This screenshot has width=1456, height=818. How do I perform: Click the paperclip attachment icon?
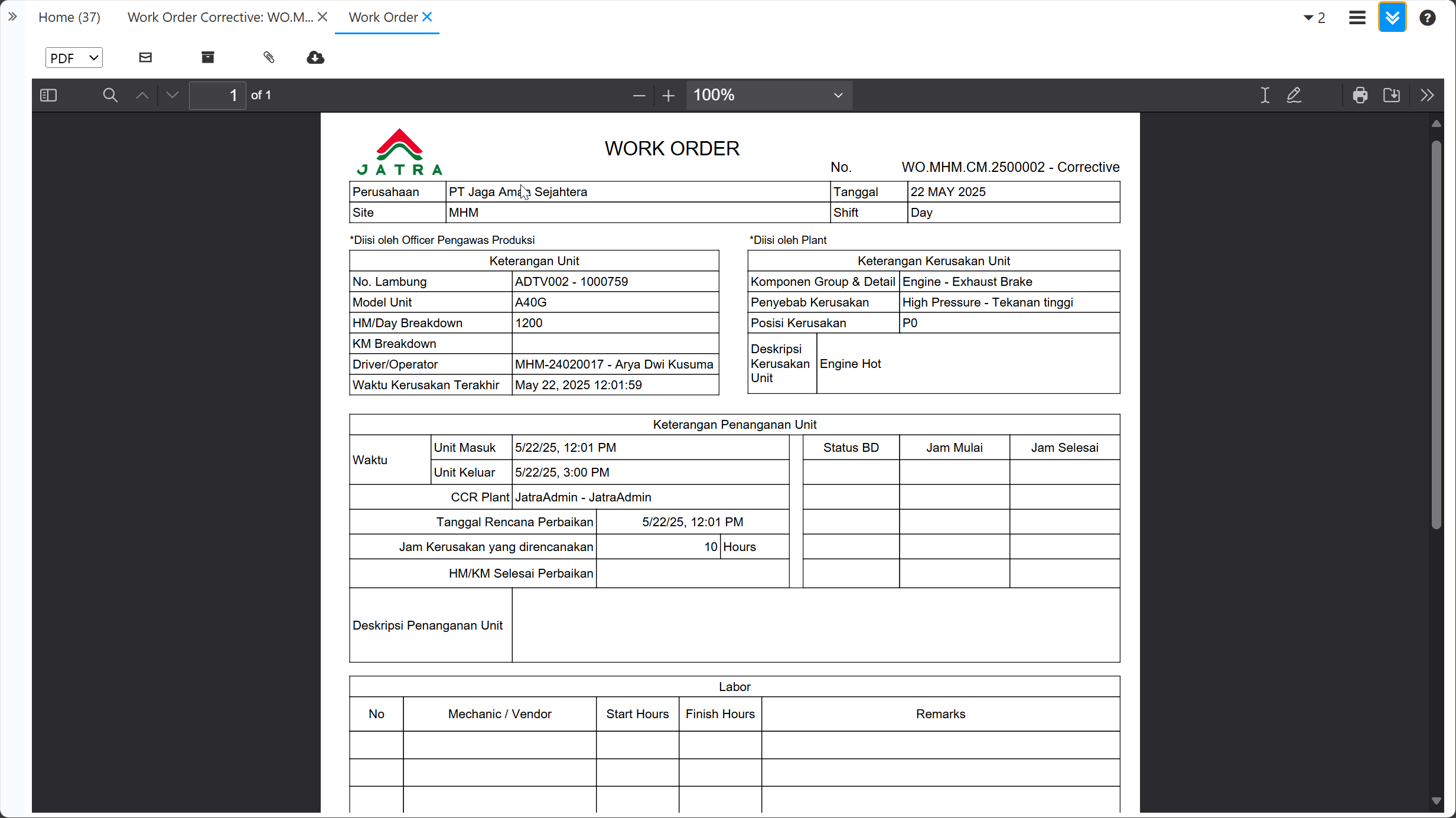[269, 57]
